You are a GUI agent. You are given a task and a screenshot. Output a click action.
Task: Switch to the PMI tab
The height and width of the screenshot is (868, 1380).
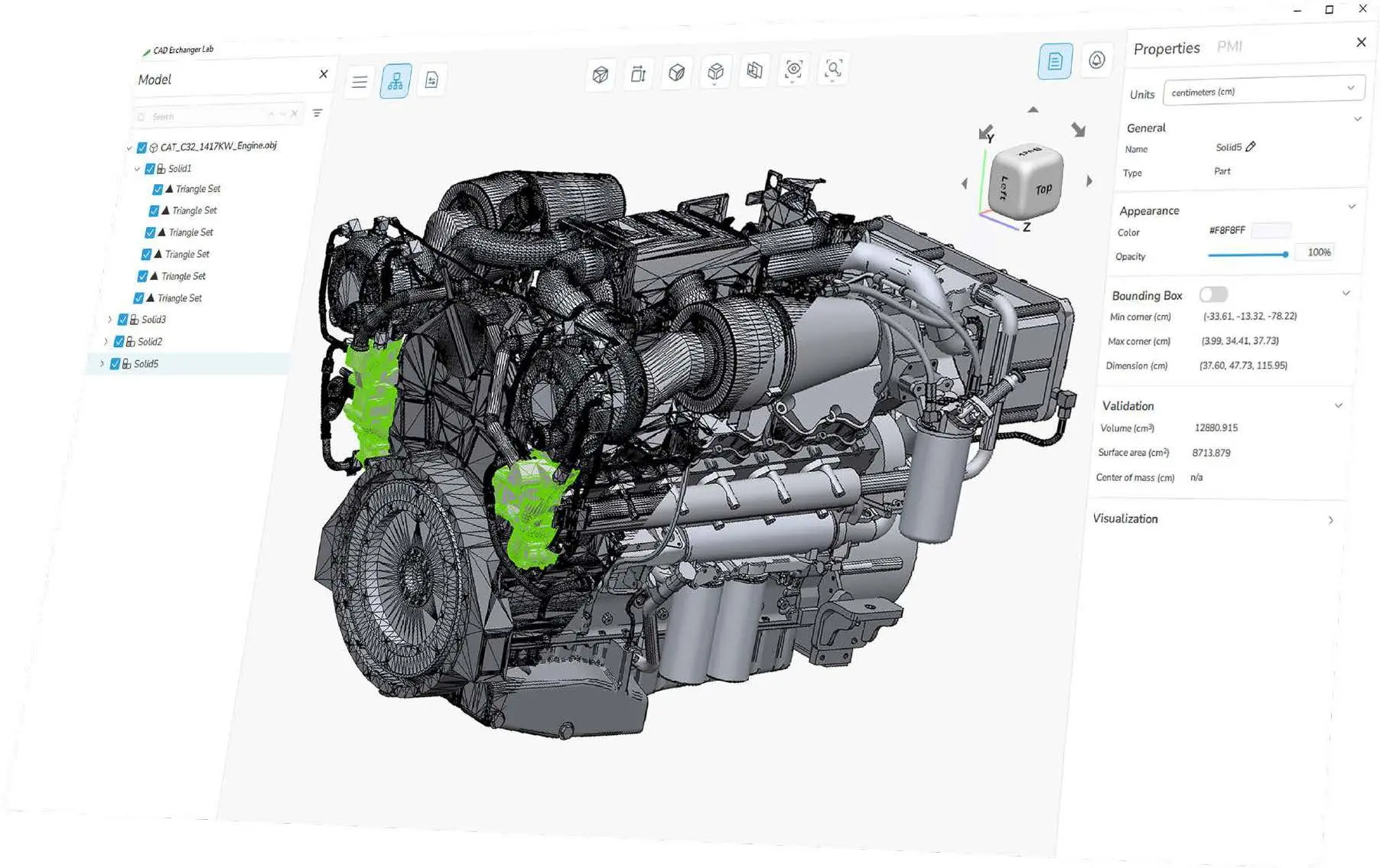1229,47
